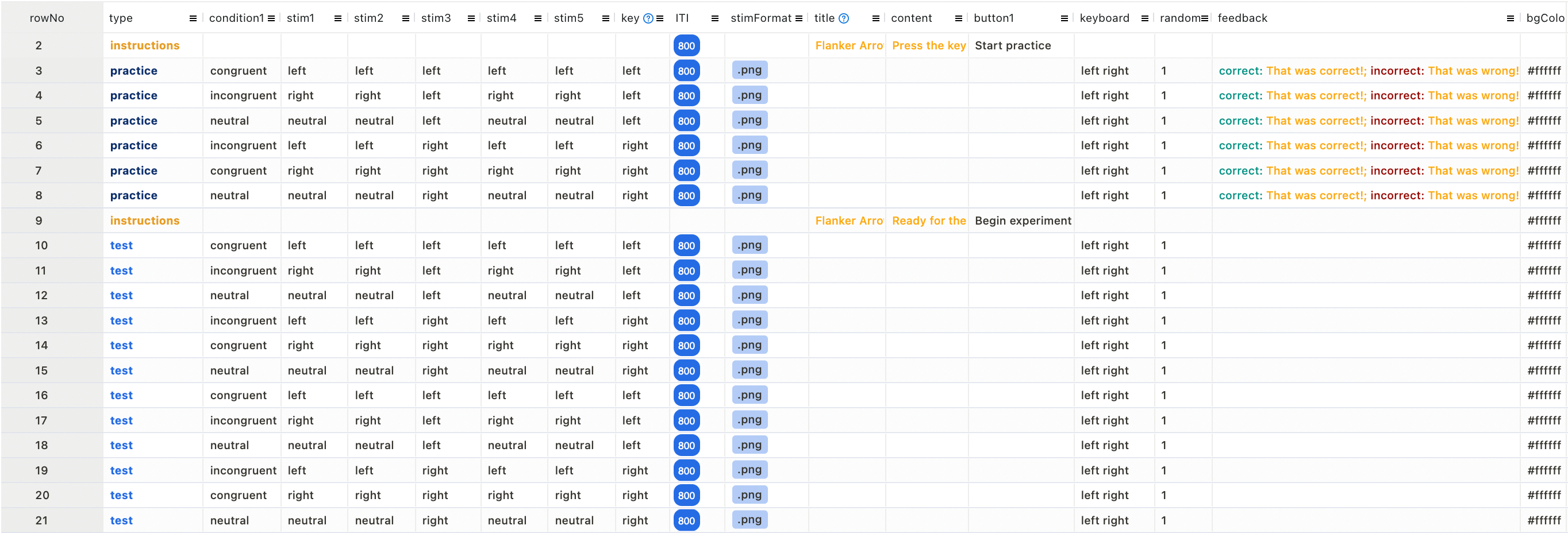Click the key cell 'right' in row 18's neighbor row 19
Image resolution: width=1568 pixels, height=533 pixels.
642,471
